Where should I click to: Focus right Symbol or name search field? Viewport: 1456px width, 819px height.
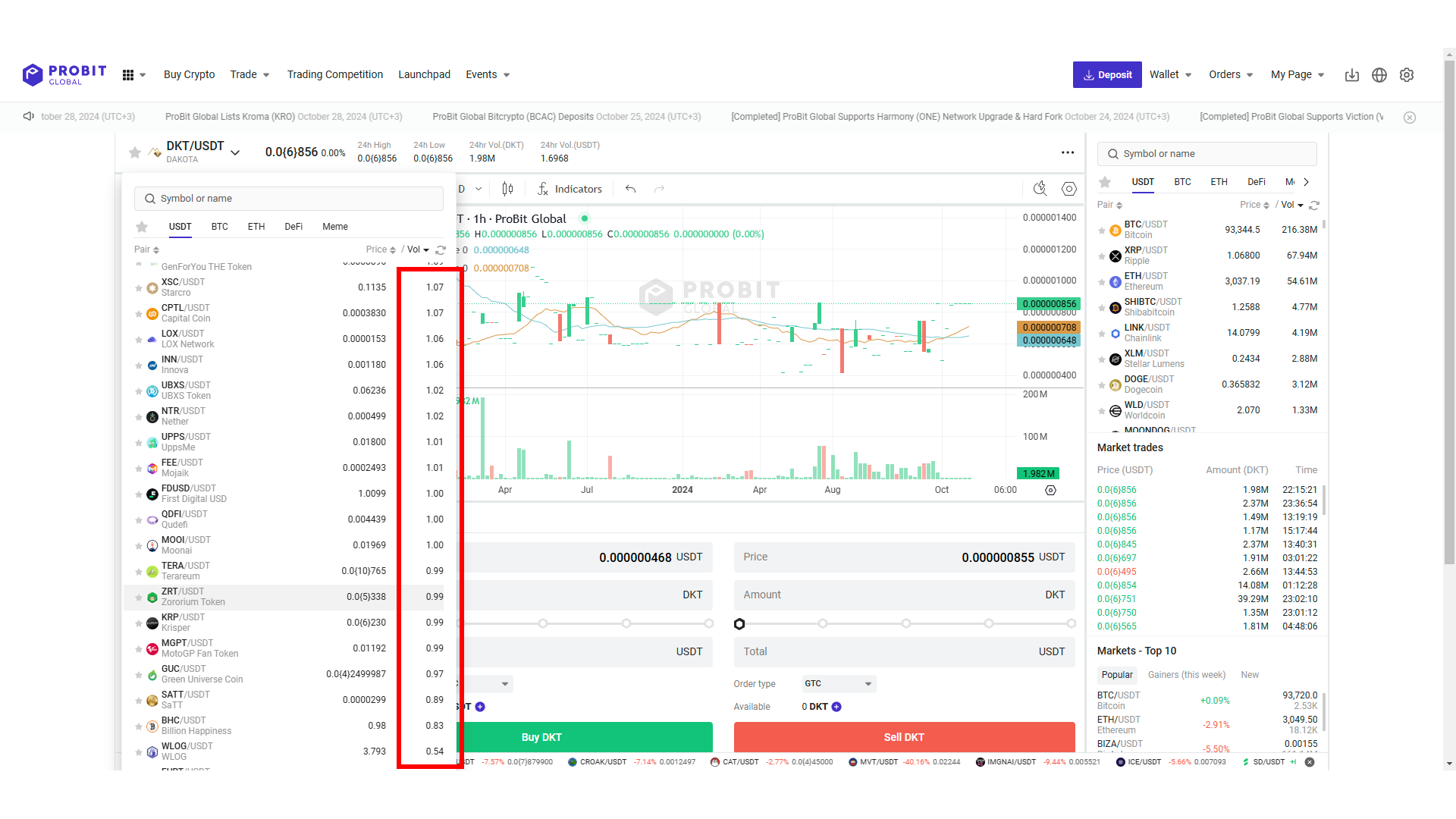[x=1207, y=154]
